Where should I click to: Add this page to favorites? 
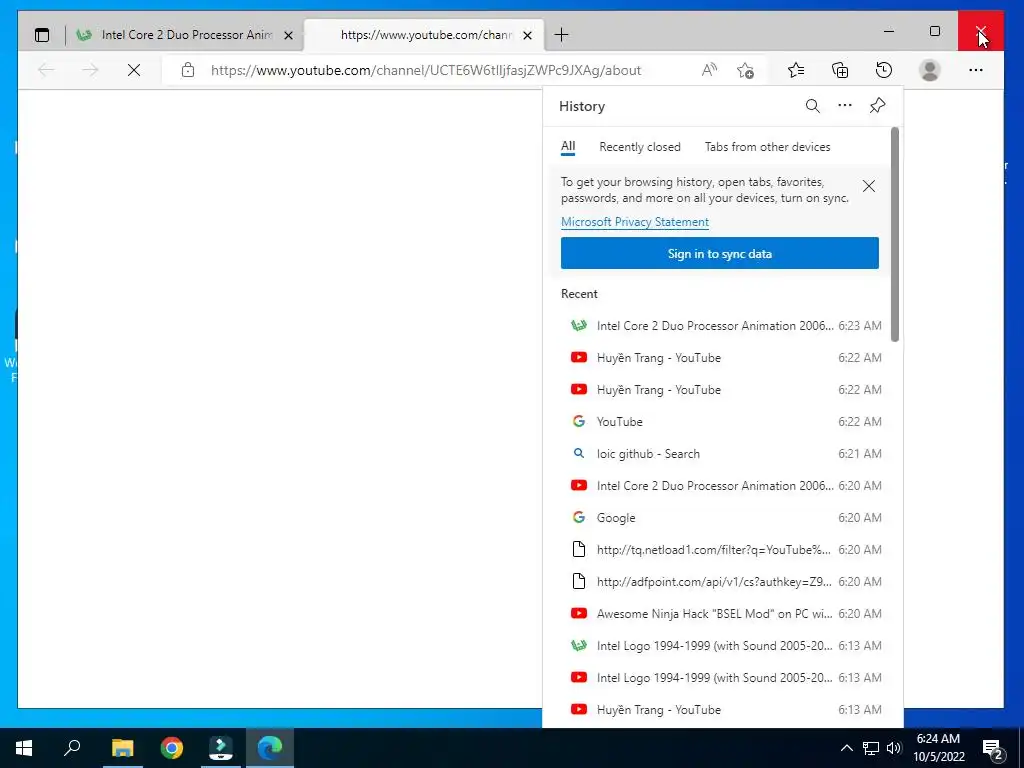pos(745,70)
